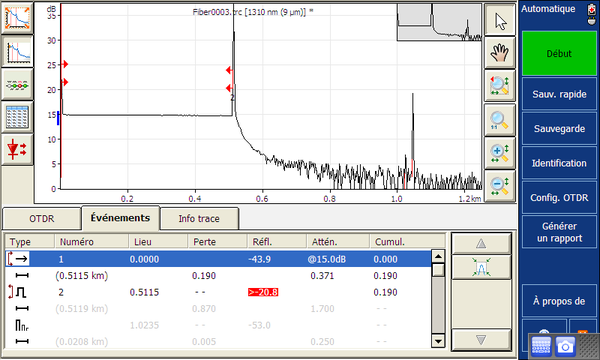Move to next event with down triangle
The image size is (600, 360).
point(481,340)
